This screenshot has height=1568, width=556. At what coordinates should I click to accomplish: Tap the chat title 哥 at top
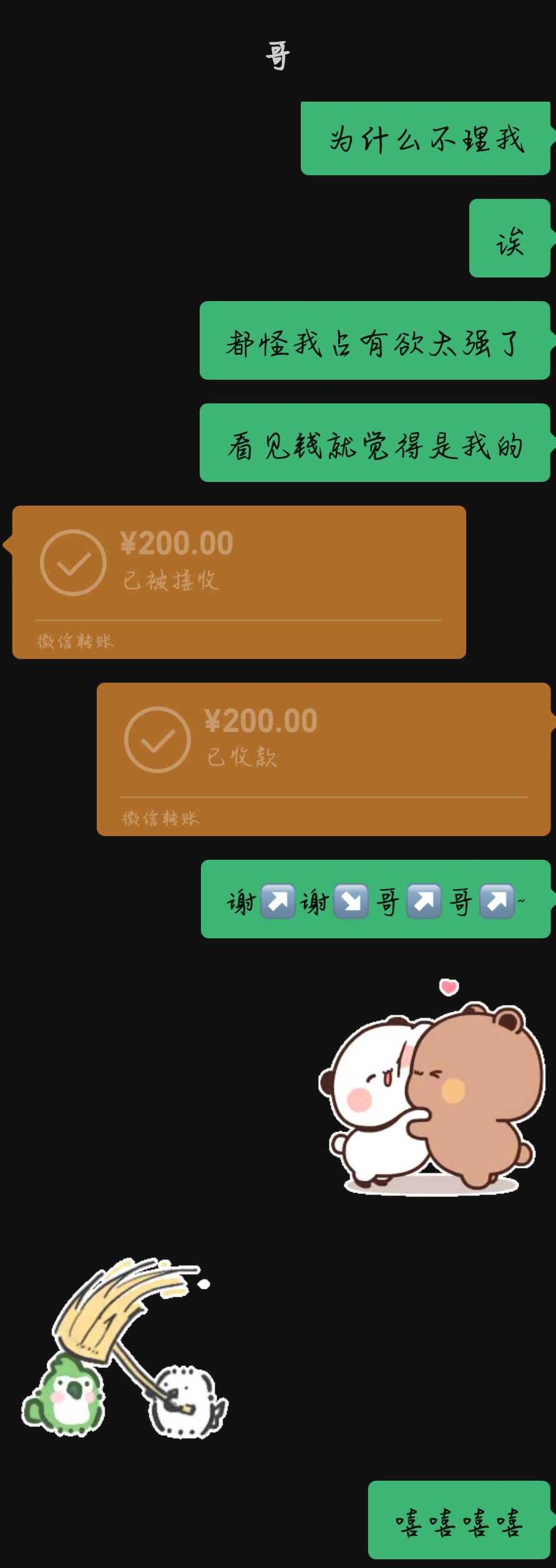click(278, 55)
